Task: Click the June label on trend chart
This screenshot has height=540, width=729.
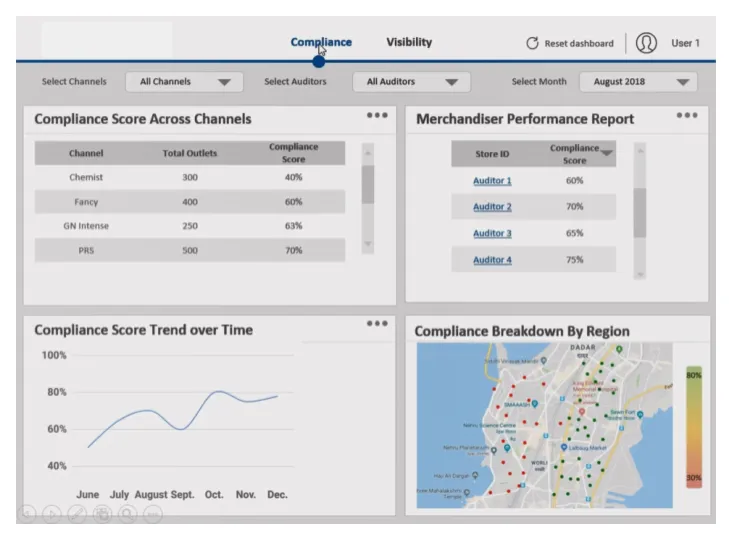Action: (x=87, y=494)
